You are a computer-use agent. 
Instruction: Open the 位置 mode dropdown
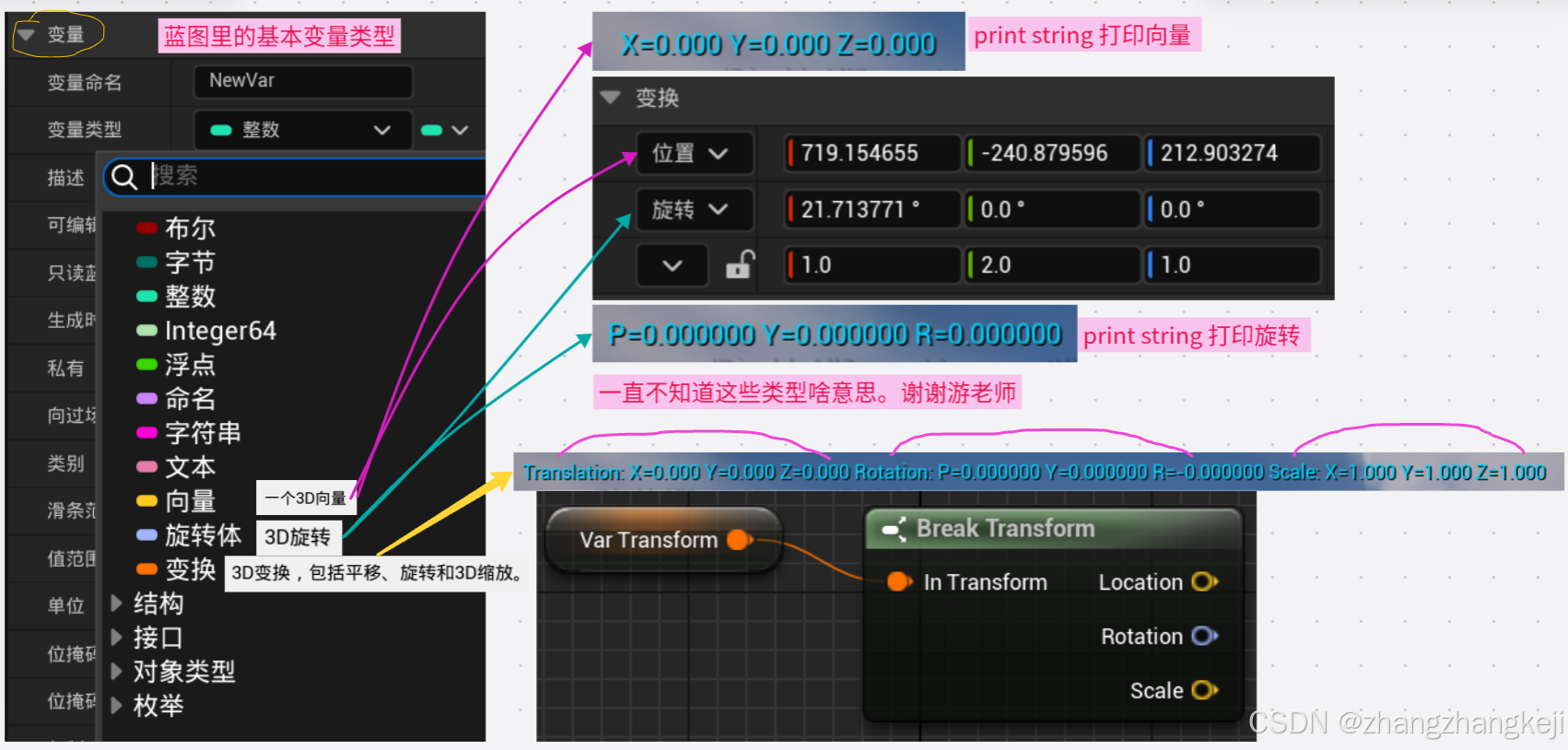[695, 153]
